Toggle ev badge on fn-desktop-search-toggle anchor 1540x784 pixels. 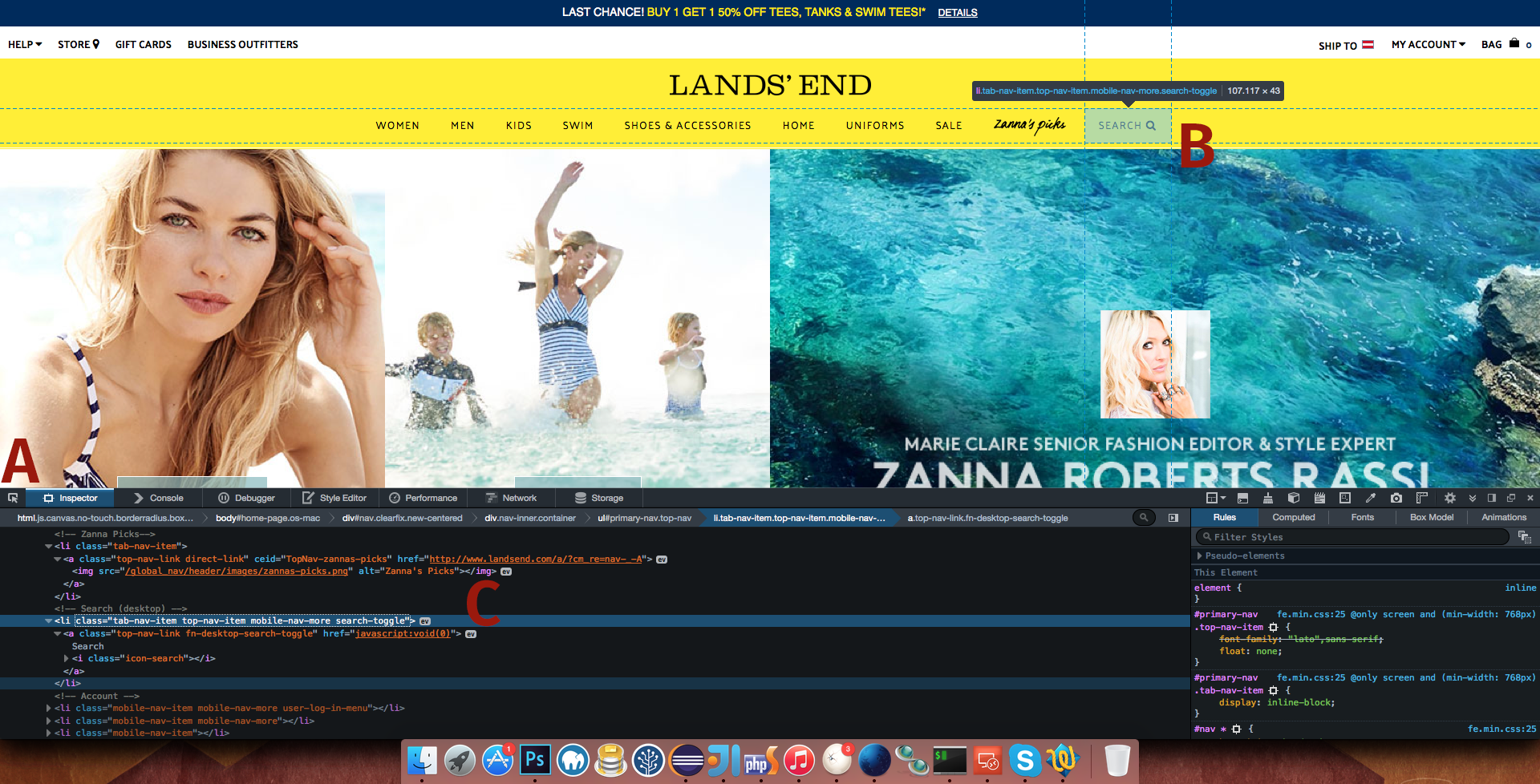[x=471, y=634]
